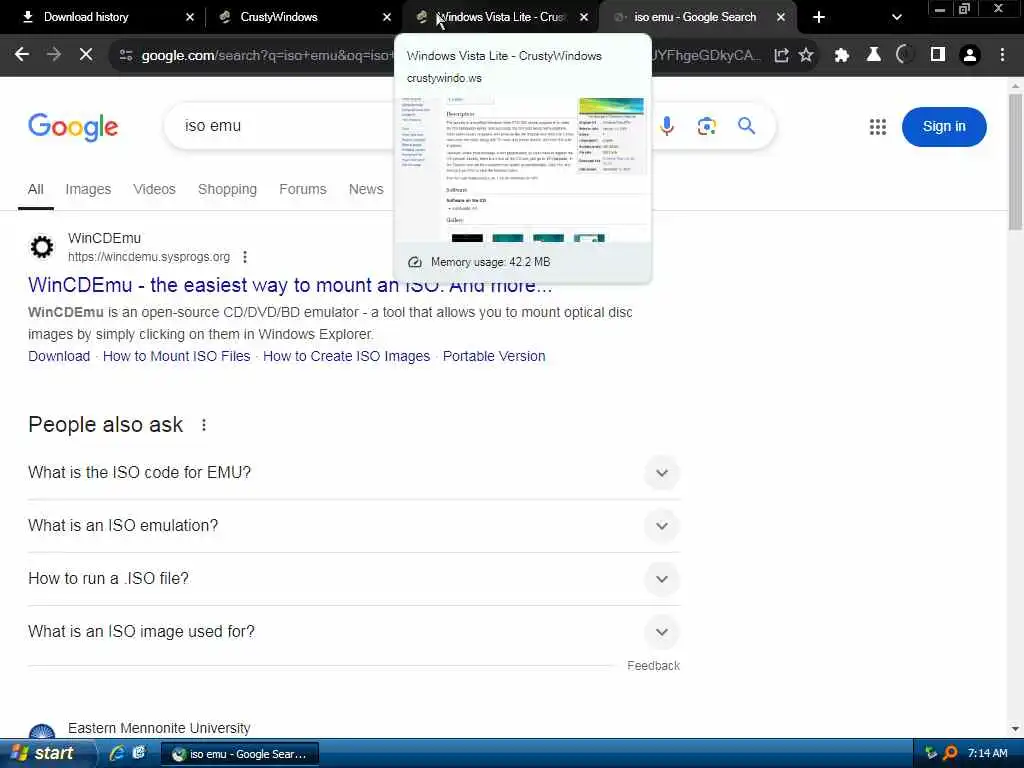Click the Sign in button
This screenshot has width=1024, height=768.
944,127
